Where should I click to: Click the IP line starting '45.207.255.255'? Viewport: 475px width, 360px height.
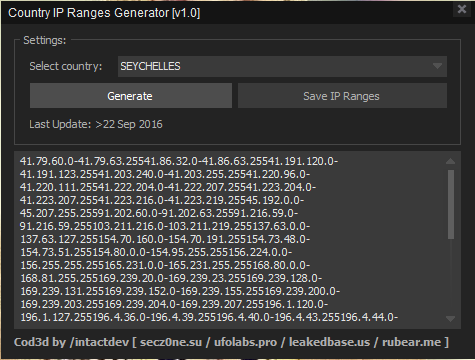159,213
